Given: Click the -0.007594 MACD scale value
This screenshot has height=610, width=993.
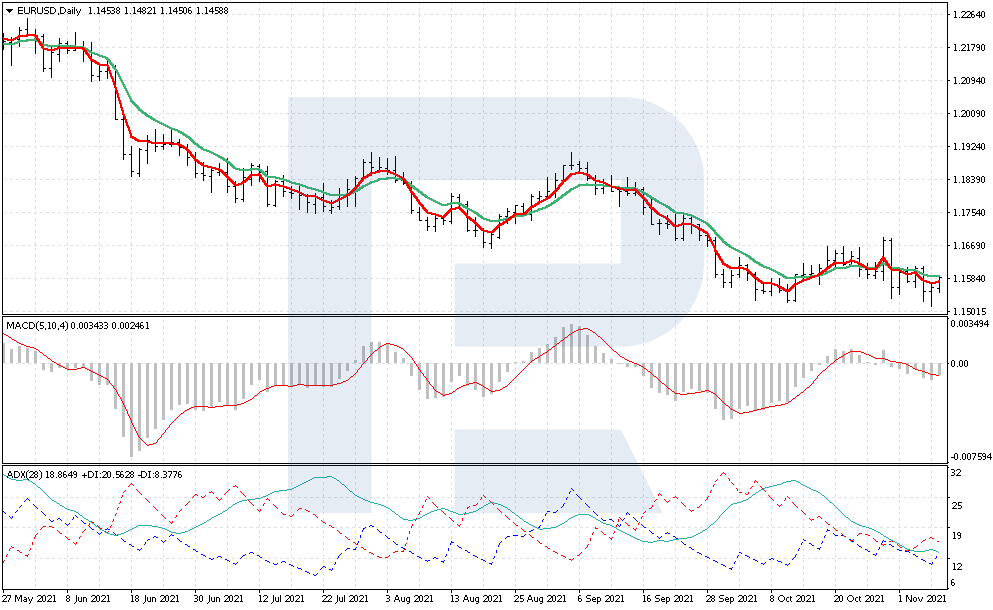Looking at the screenshot, I should point(969,457).
